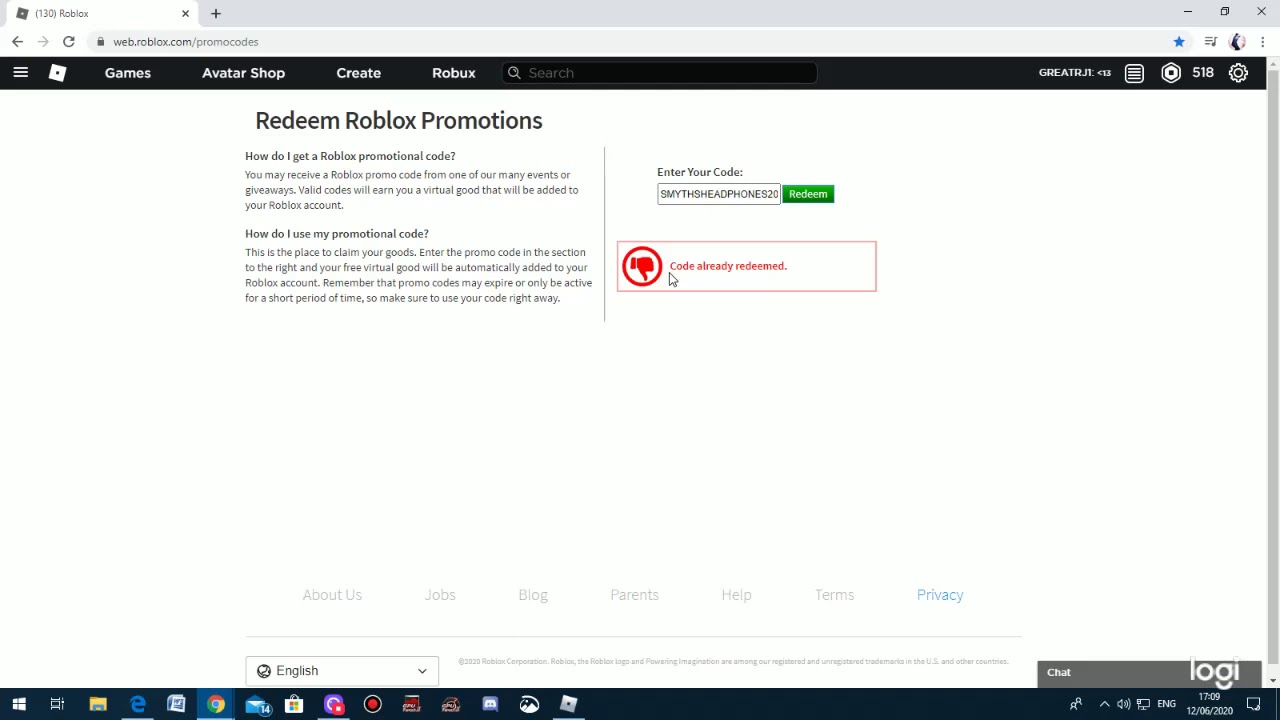Click the Roblox logo home icon
The image size is (1280, 720).
(57, 73)
